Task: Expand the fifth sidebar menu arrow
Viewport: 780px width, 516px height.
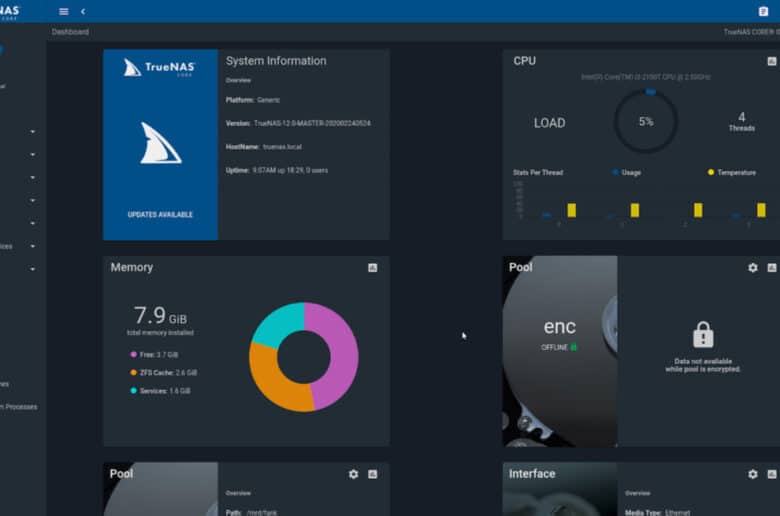Action: click(32, 223)
